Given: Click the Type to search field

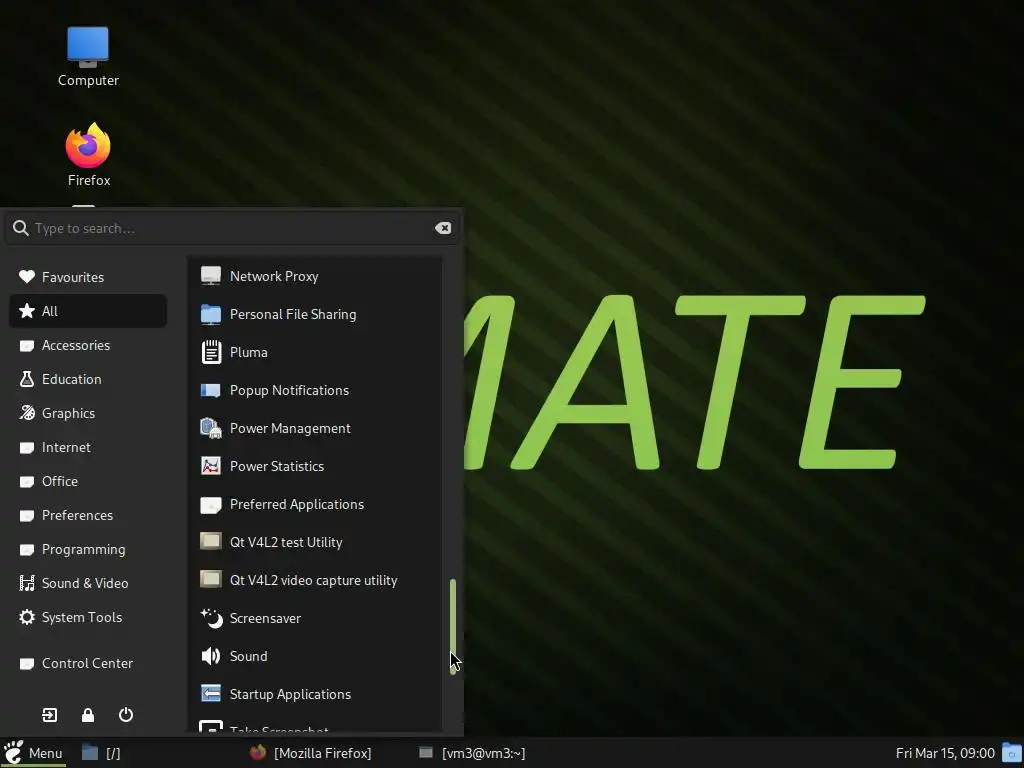Looking at the screenshot, I should click(232, 228).
